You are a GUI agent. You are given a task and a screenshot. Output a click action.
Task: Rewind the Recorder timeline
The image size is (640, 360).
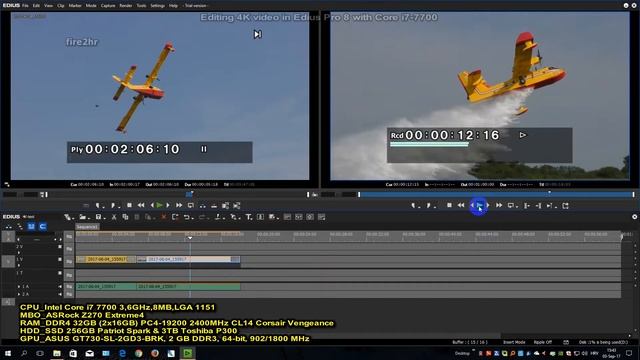click(x=461, y=205)
